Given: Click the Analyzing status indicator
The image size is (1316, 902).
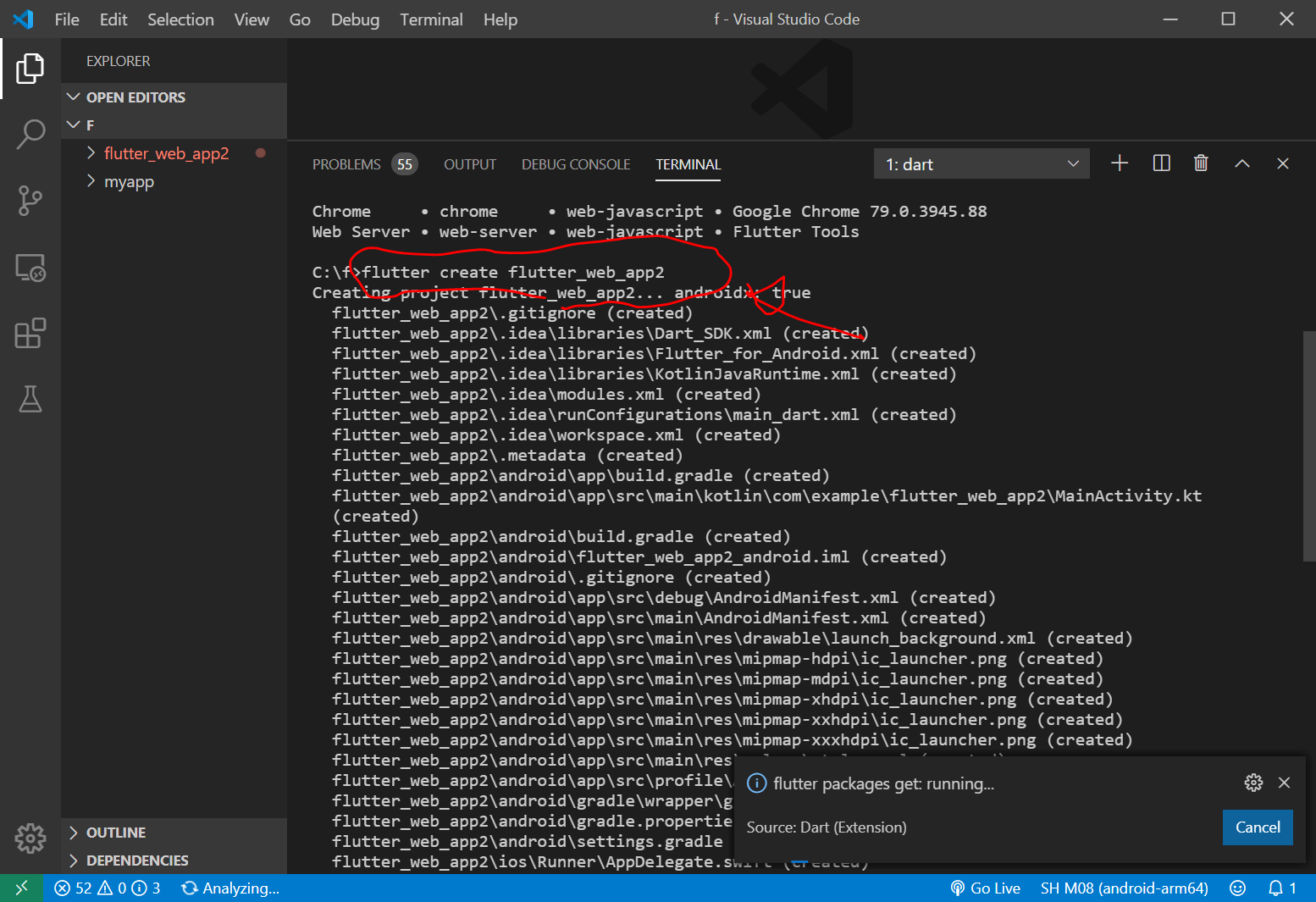Looking at the screenshot, I should (230, 888).
